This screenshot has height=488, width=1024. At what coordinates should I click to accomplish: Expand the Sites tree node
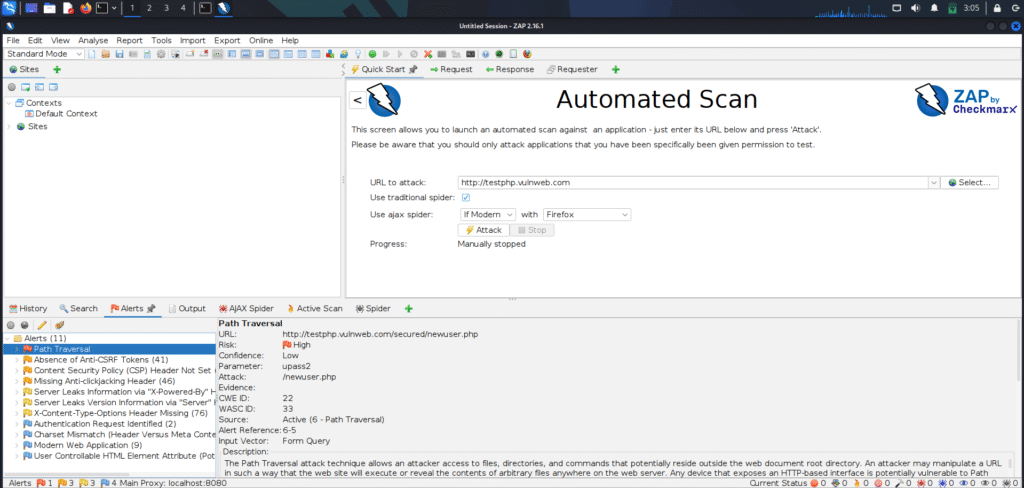9,127
